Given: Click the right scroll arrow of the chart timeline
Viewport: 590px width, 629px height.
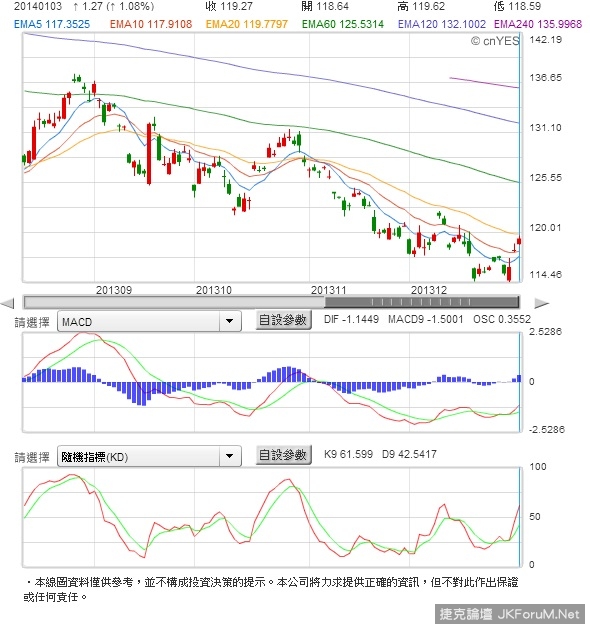Looking at the screenshot, I should [542, 303].
